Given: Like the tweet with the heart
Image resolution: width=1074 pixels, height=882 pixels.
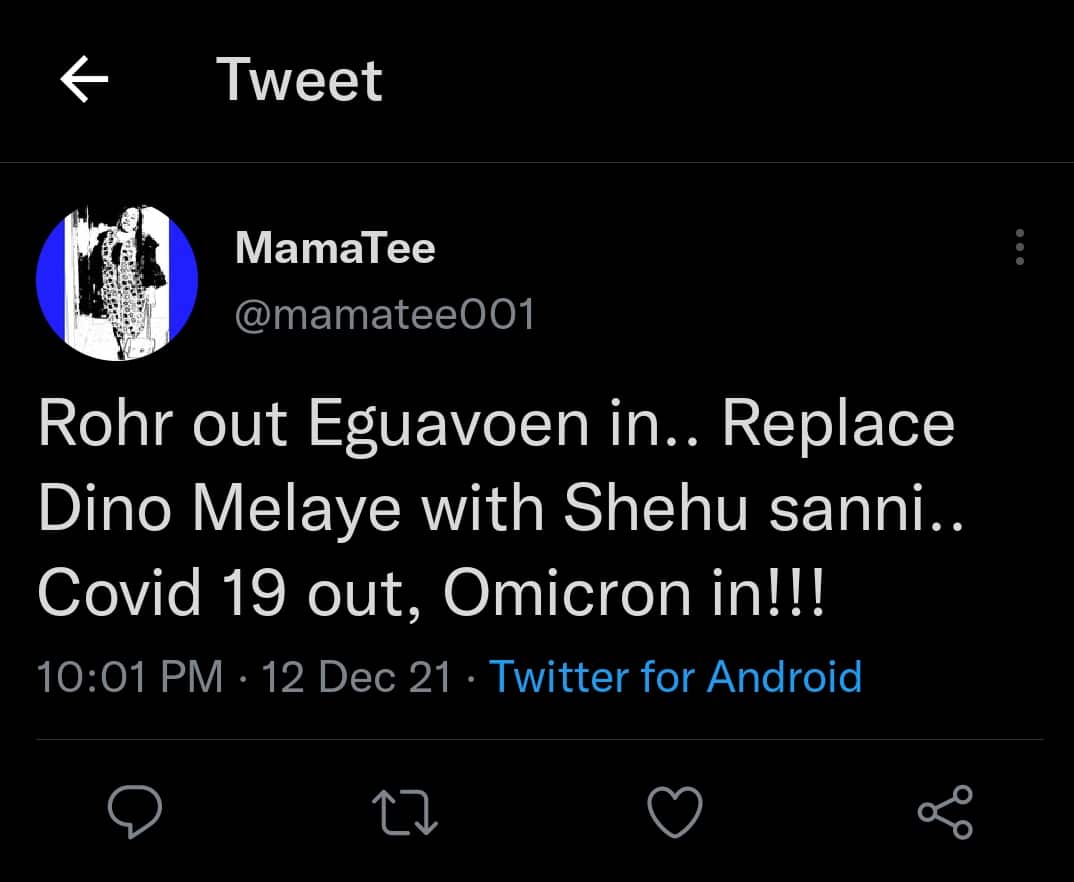Looking at the screenshot, I should [675, 811].
